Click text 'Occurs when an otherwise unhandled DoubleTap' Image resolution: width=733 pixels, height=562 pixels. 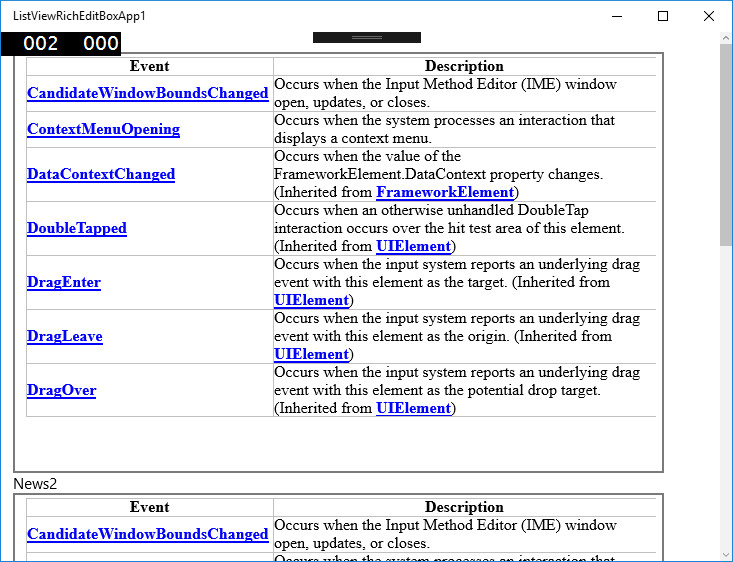(431, 210)
